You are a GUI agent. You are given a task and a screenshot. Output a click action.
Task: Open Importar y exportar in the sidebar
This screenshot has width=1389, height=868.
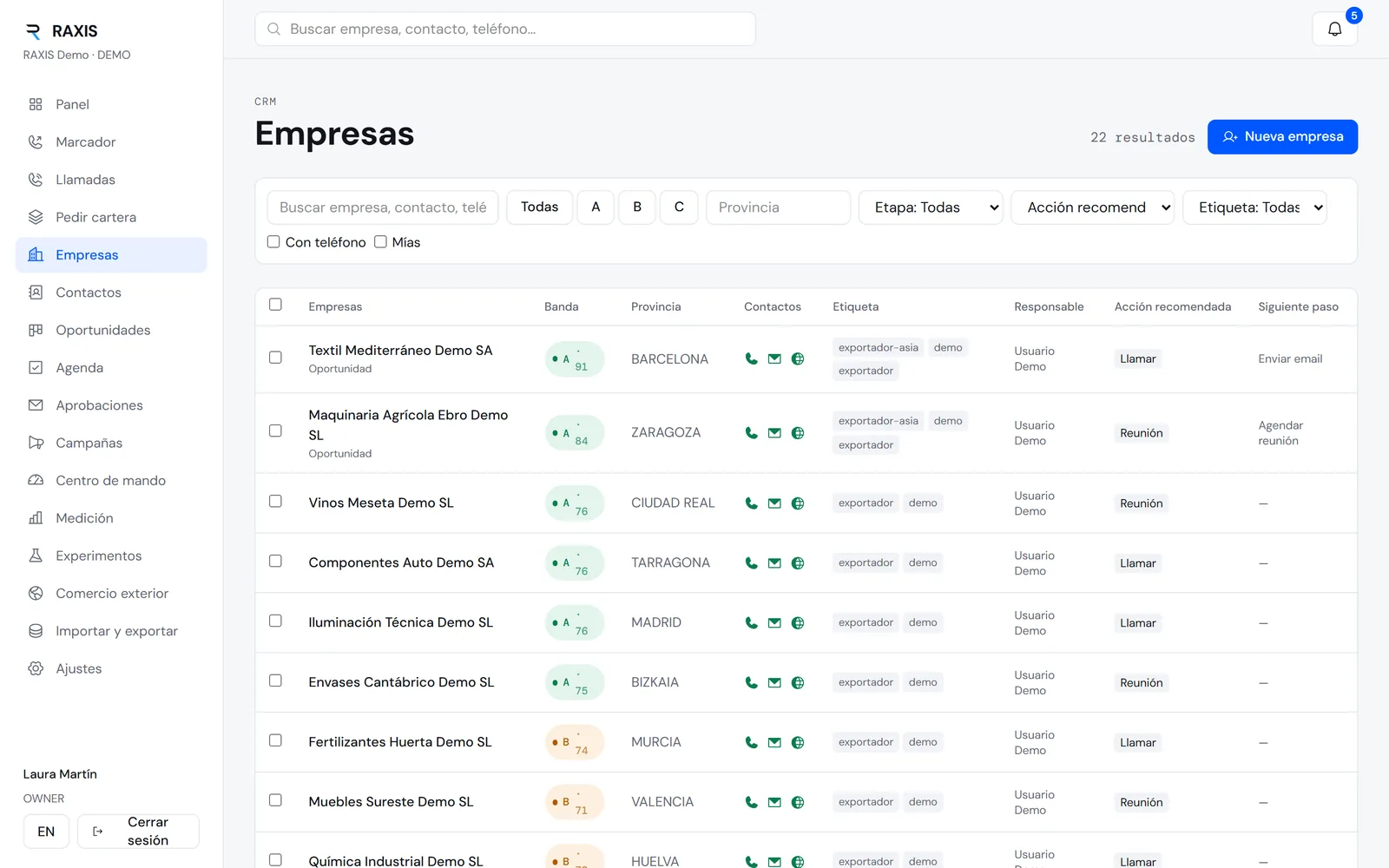[111, 631]
